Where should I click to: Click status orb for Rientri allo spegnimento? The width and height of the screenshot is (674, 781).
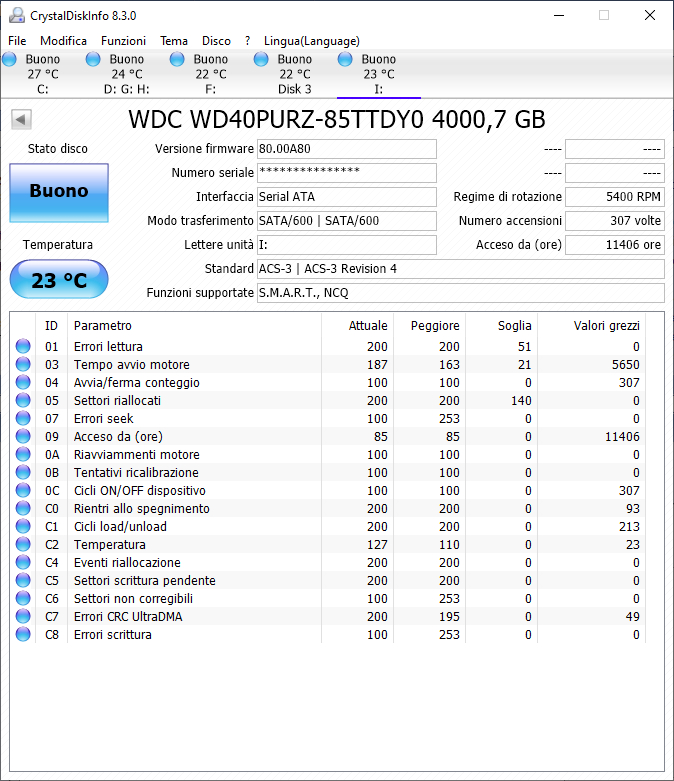click(23, 508)
